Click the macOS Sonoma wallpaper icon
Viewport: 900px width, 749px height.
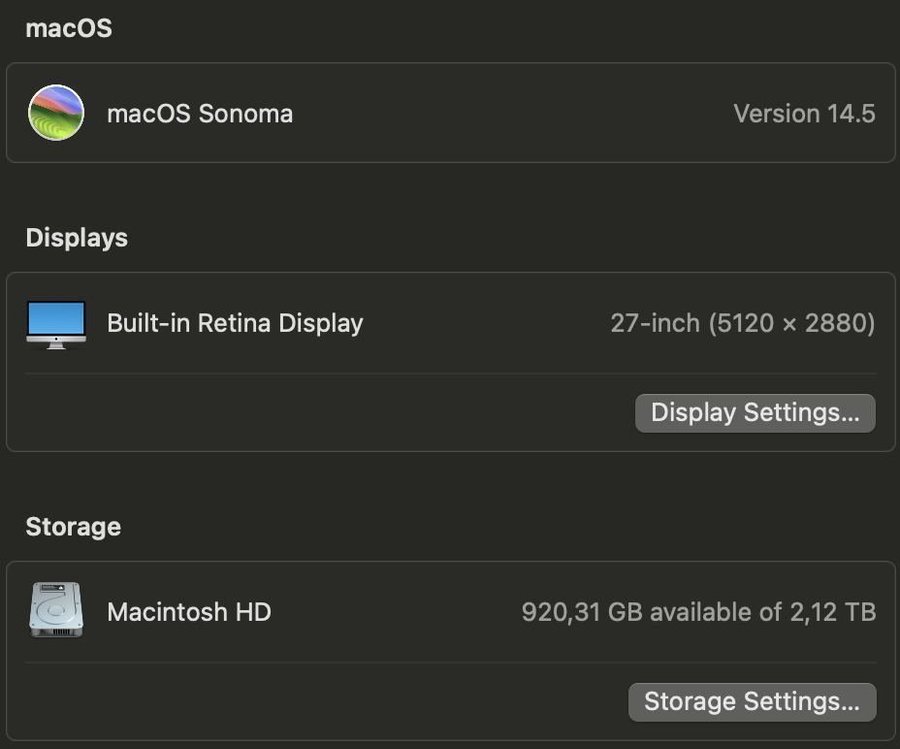pyautogui.click(x=56, y=113)
